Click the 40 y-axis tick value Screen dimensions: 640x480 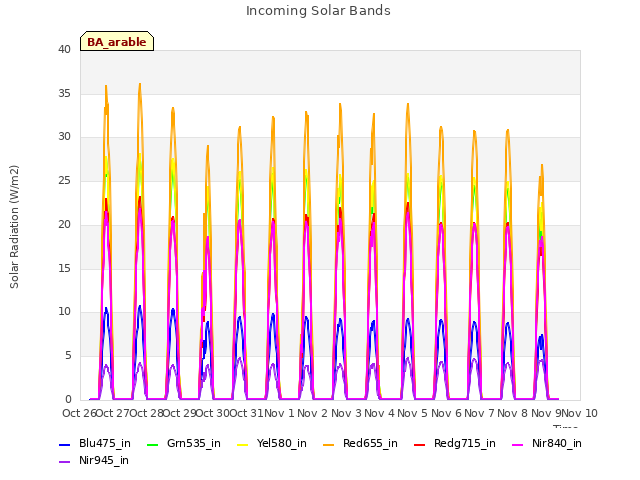click(64, 50)
